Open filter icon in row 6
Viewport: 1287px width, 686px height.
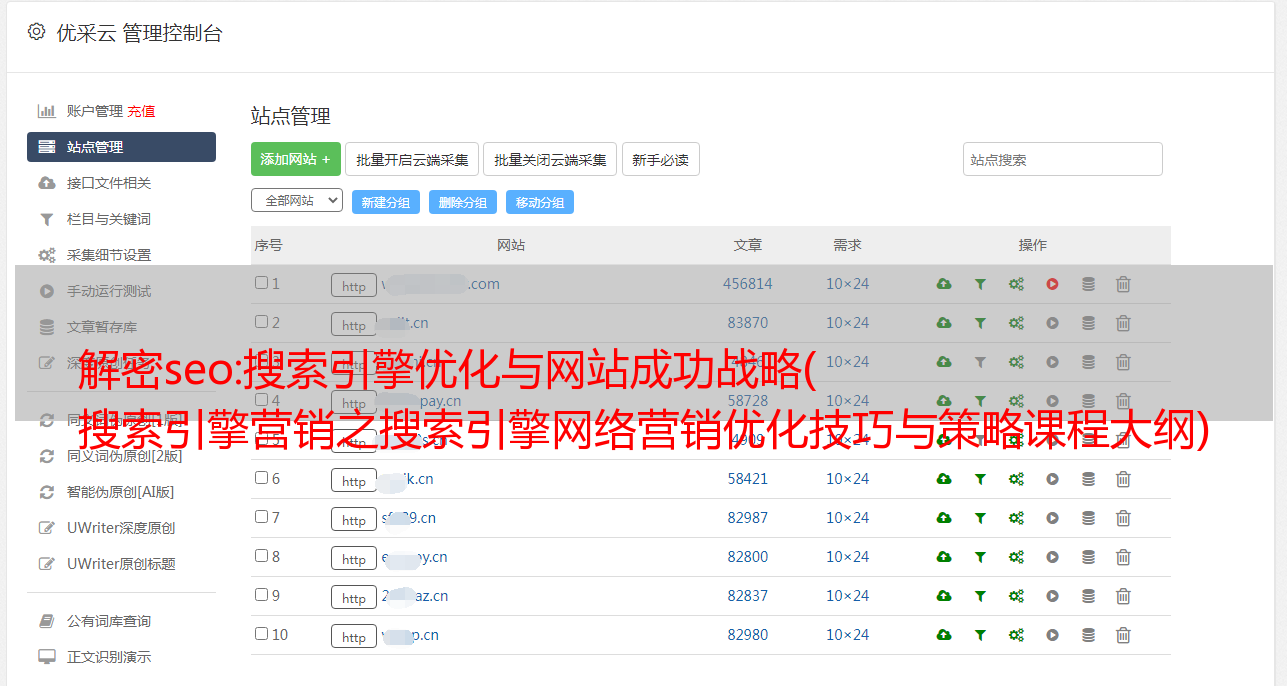980,479
